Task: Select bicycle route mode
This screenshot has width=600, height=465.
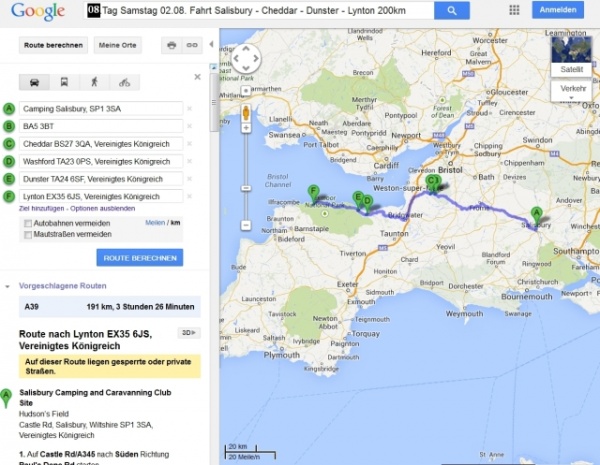Action: click(x=125, y=83)
